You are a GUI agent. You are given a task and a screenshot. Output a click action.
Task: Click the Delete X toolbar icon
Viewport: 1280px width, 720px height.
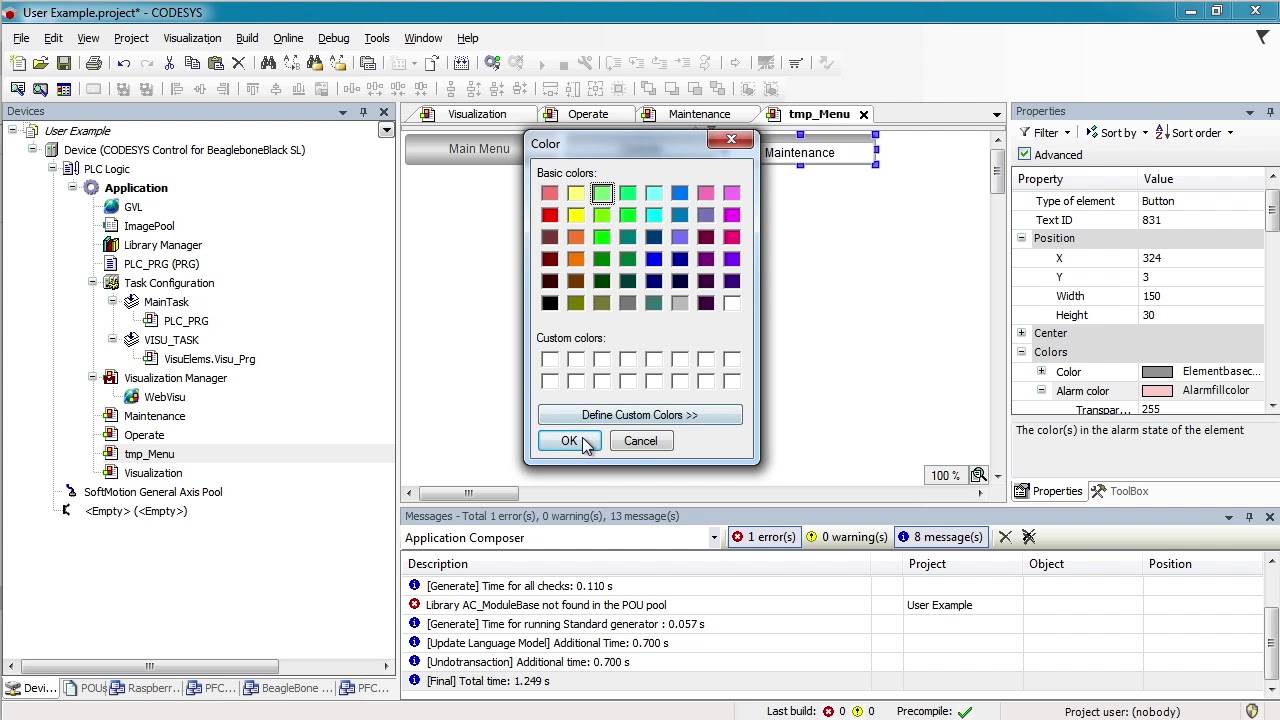(238, 63)
